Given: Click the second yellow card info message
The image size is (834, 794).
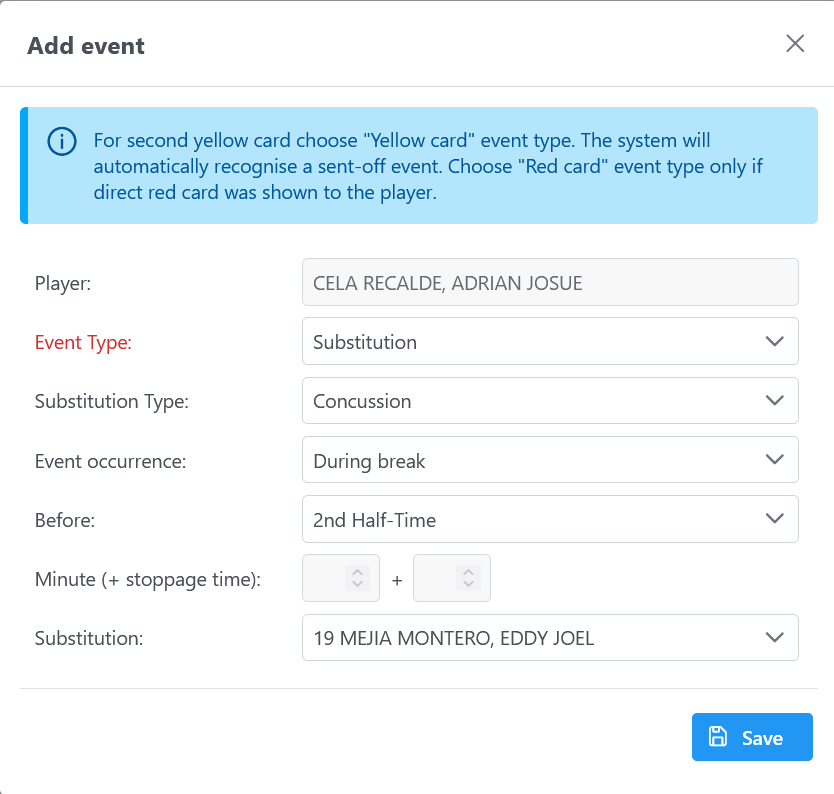Looking at the screenshot, I should [428, 166].
